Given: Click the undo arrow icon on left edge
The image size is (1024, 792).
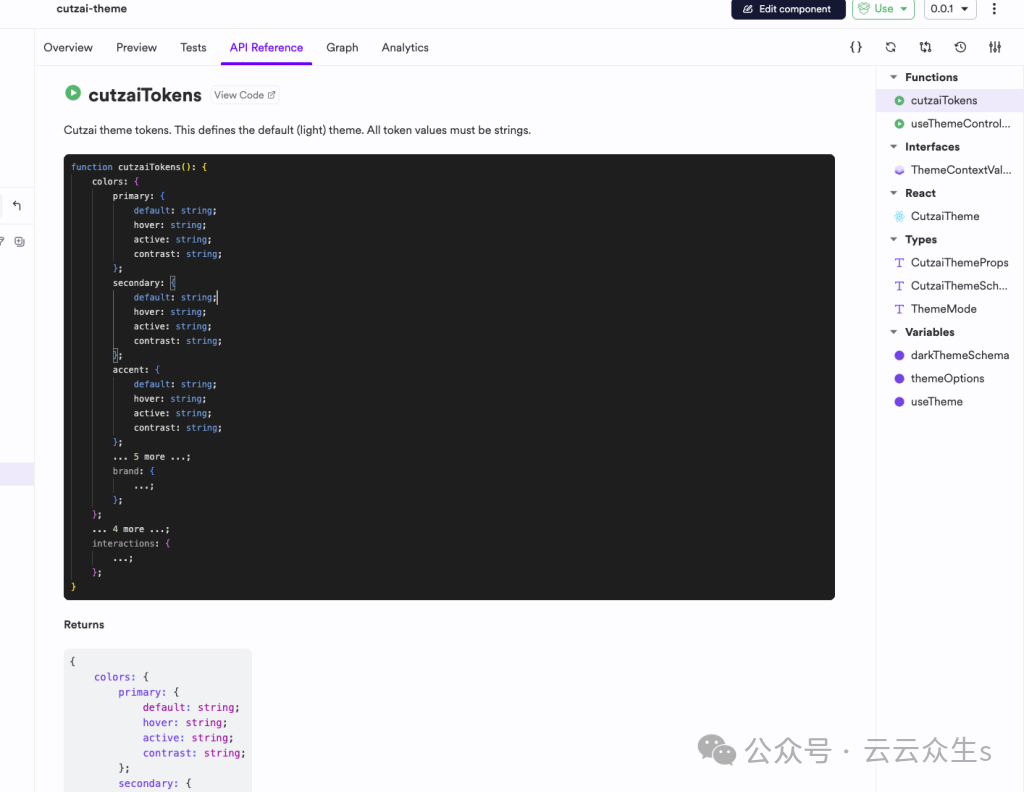Looking at the screenshot, I should [x=17, y=206].
